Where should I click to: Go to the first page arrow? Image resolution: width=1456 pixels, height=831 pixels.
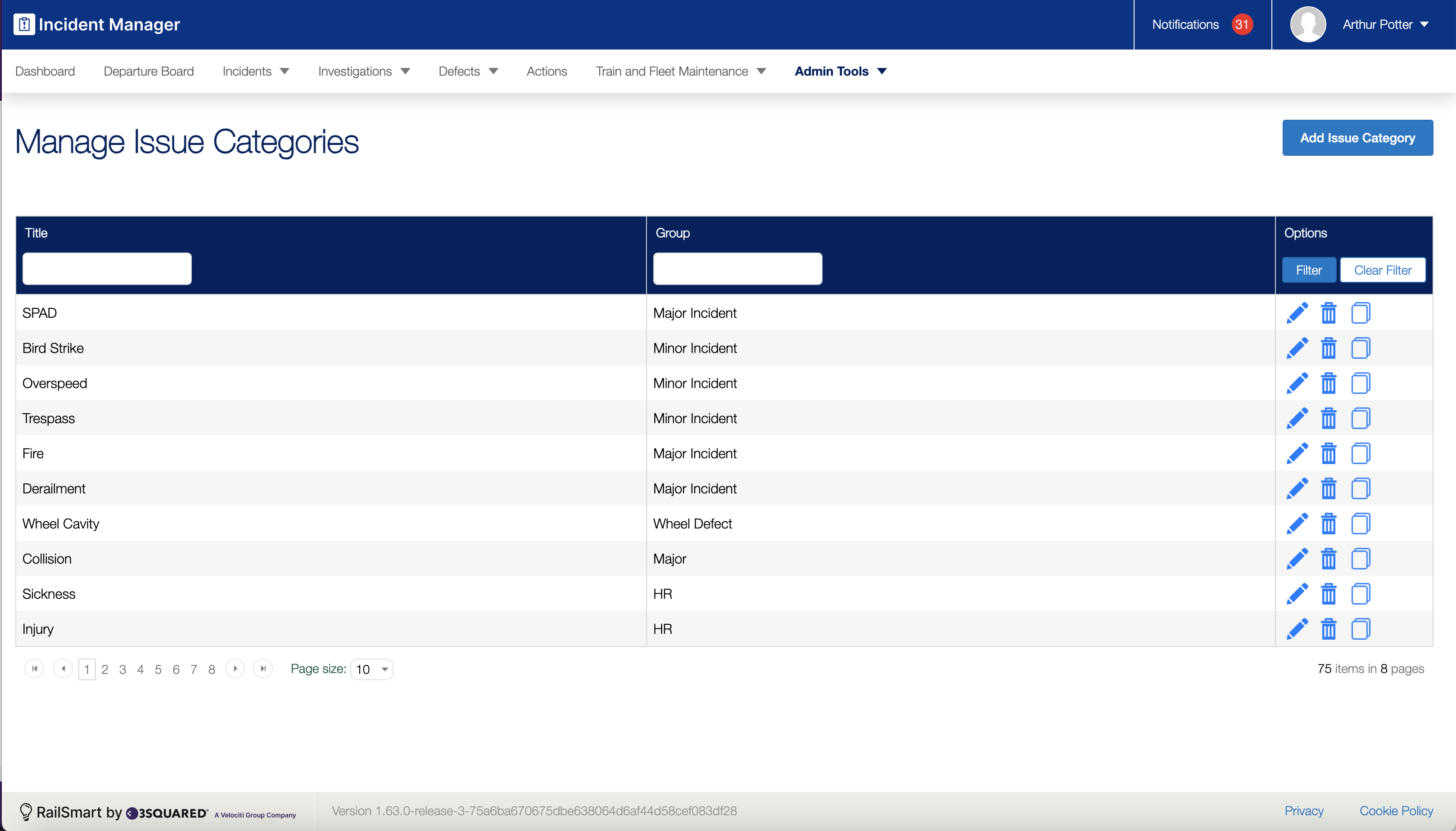pyautogui.click(x=34, y=669)
